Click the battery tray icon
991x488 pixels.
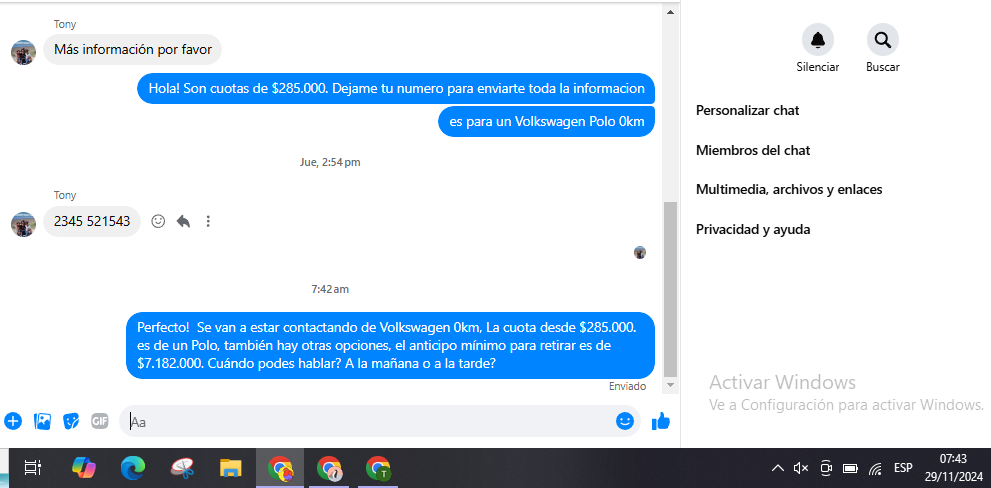point(850,468)
